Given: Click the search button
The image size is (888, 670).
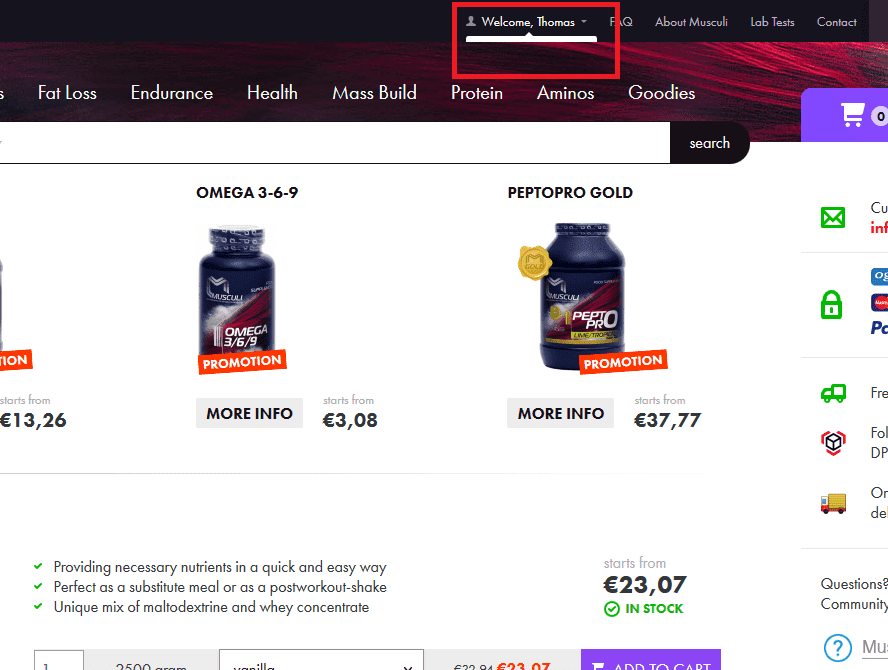Looking at the screenshot, I should click(710, 143).
